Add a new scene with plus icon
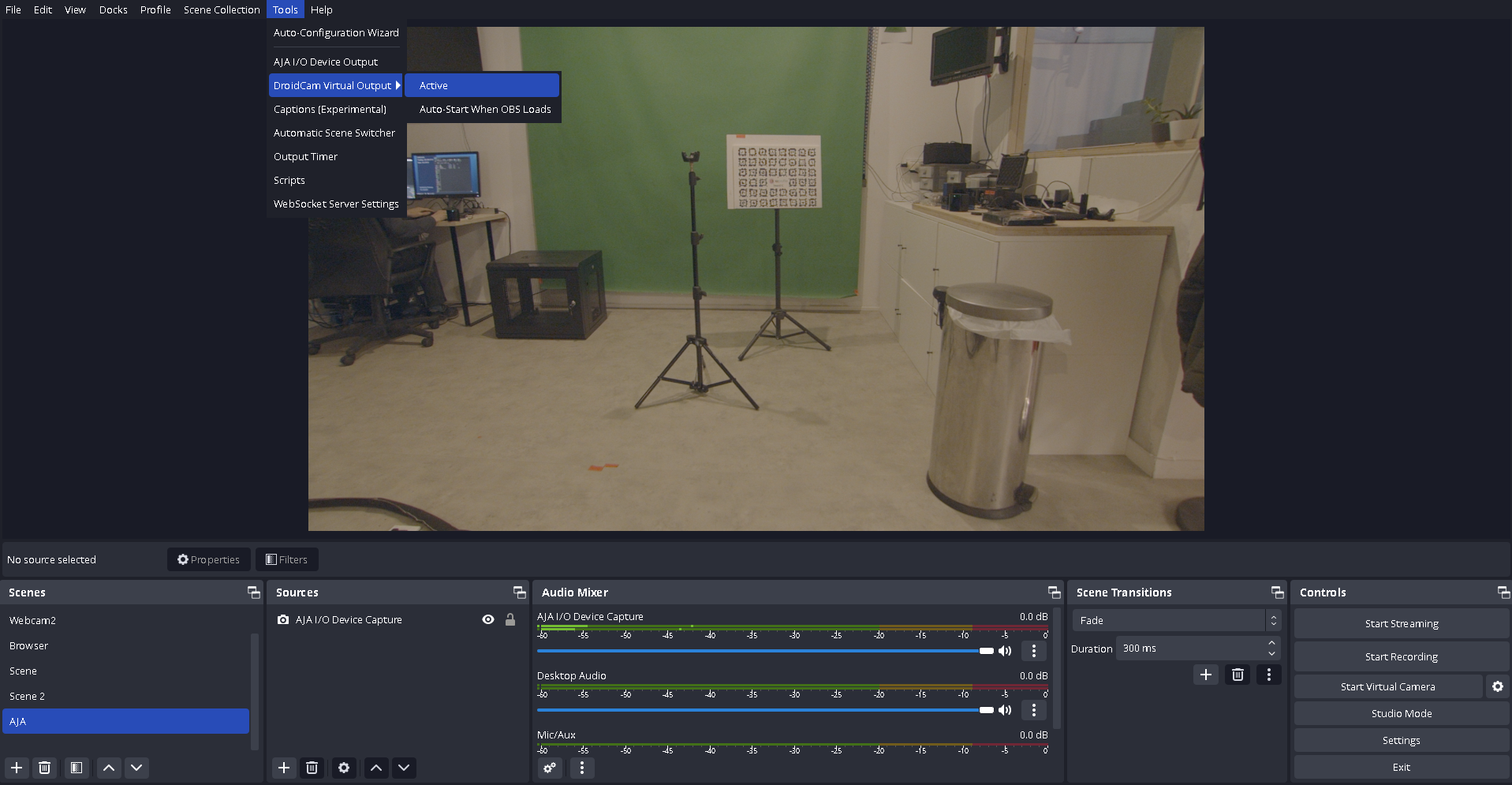Screen dimensions: 1512x785 click(x=17, y=768)
